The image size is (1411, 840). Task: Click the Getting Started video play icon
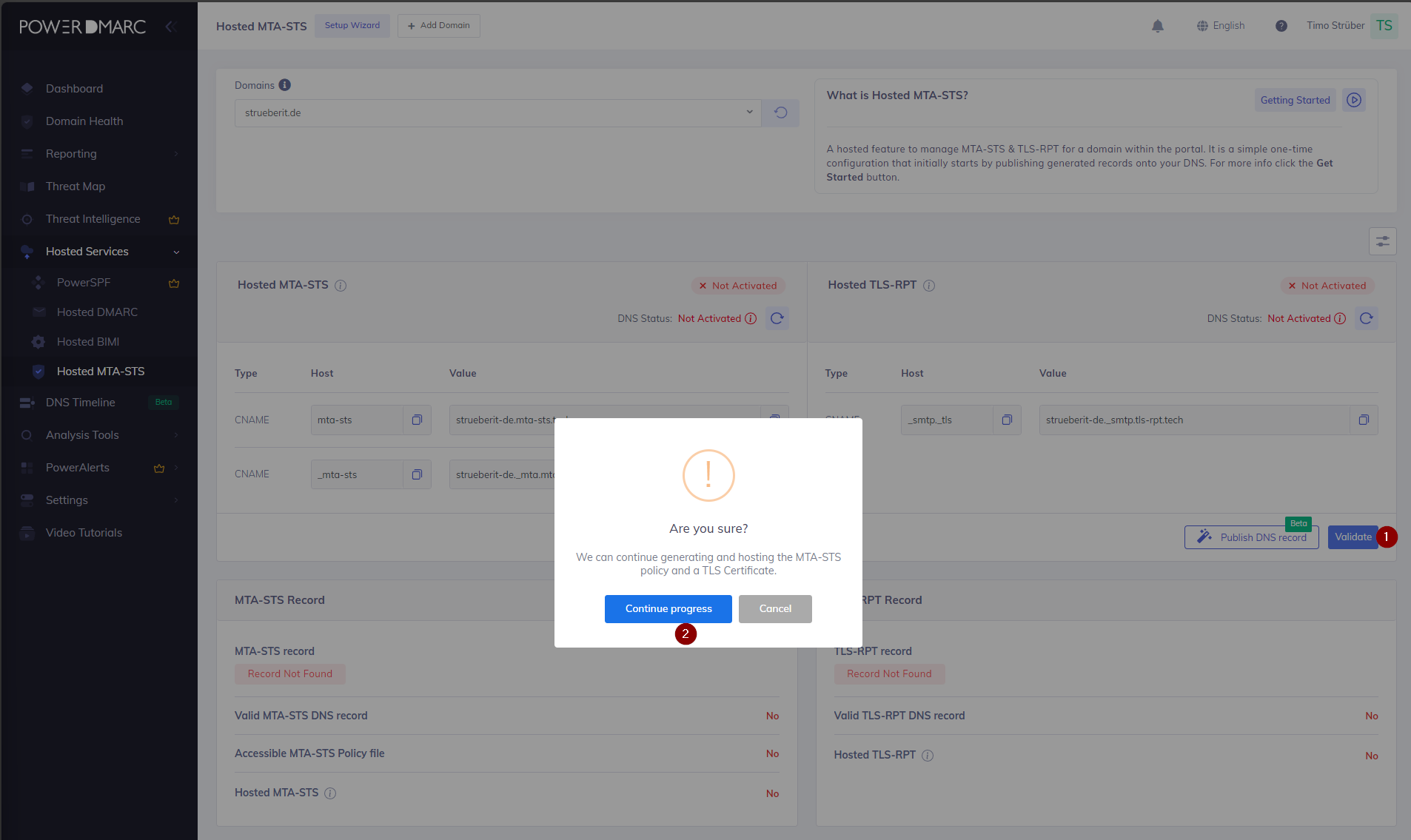[1354, 100]
